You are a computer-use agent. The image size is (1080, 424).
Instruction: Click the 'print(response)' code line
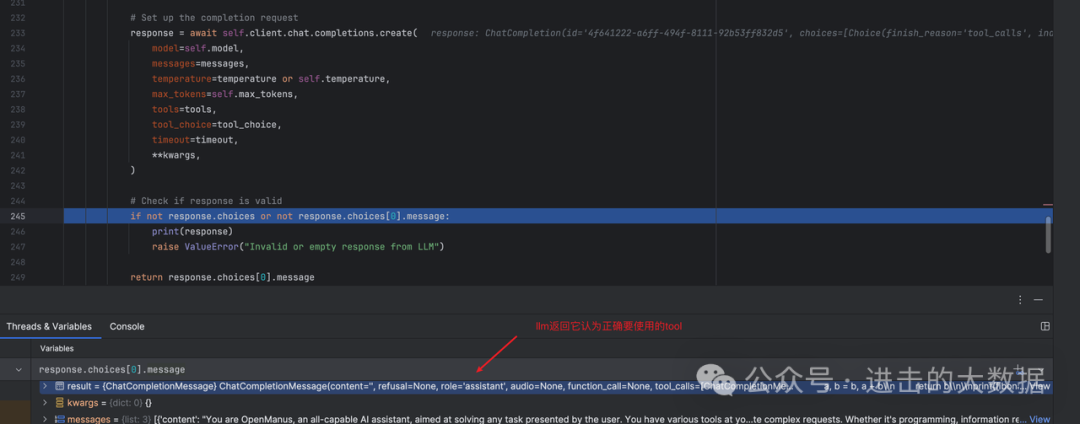point(192,231)
